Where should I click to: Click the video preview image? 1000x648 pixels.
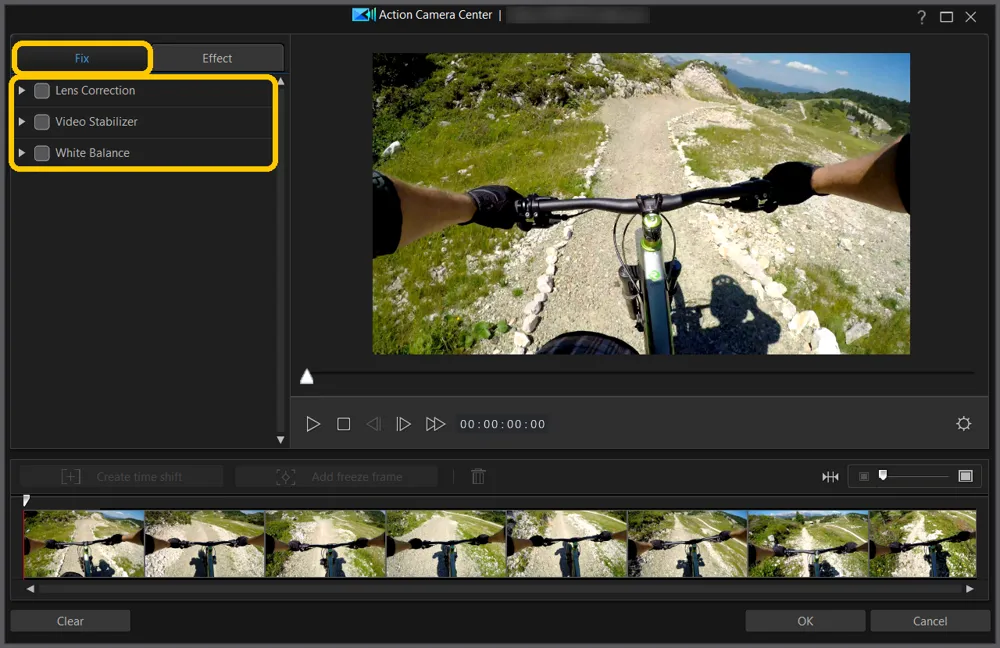(641, 203)
